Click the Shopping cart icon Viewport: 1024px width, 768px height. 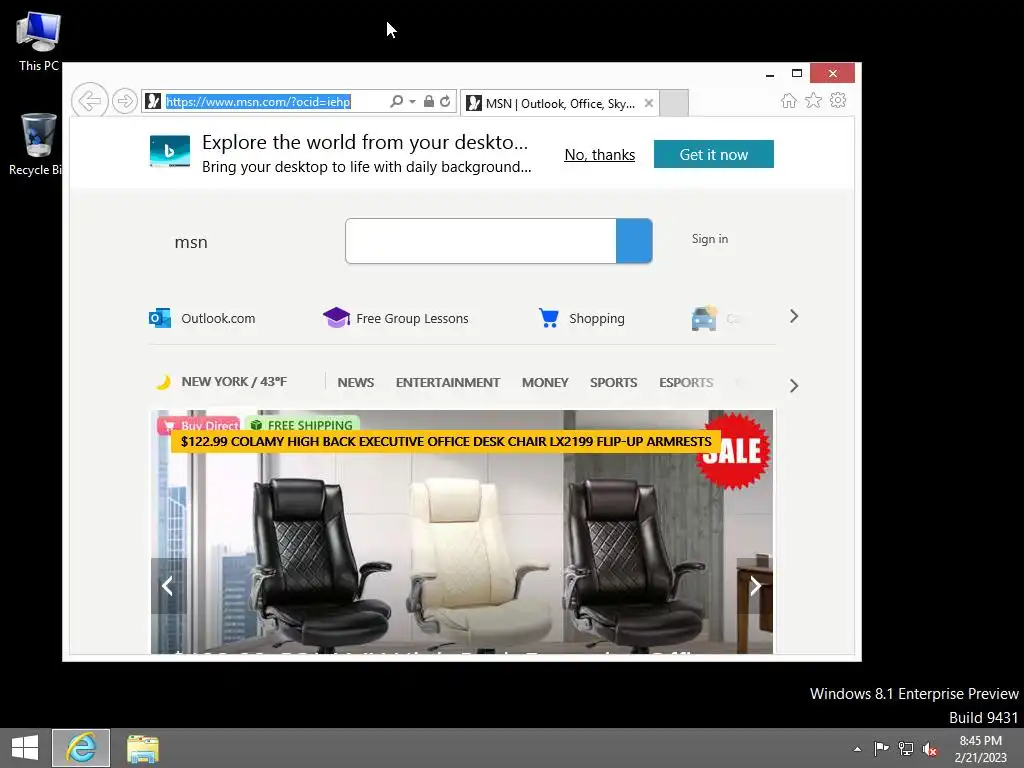(x=549, y=317)
